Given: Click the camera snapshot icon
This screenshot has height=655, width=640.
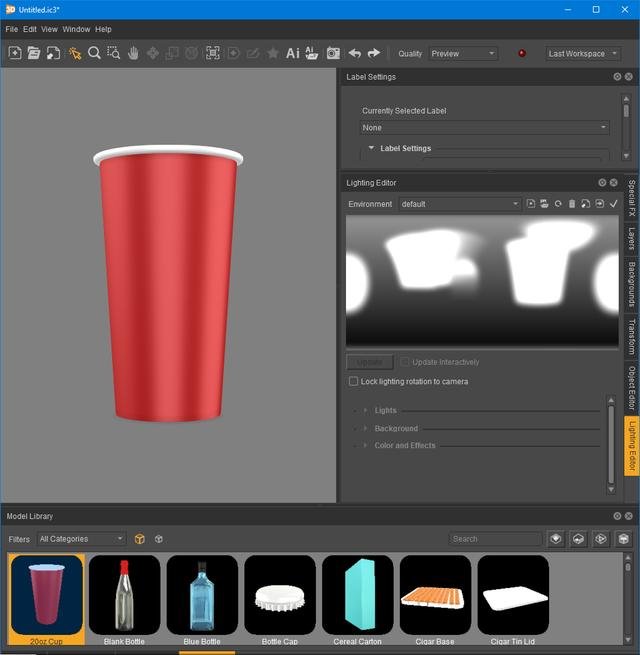Looking at the screenshot, I should (333, 53).
